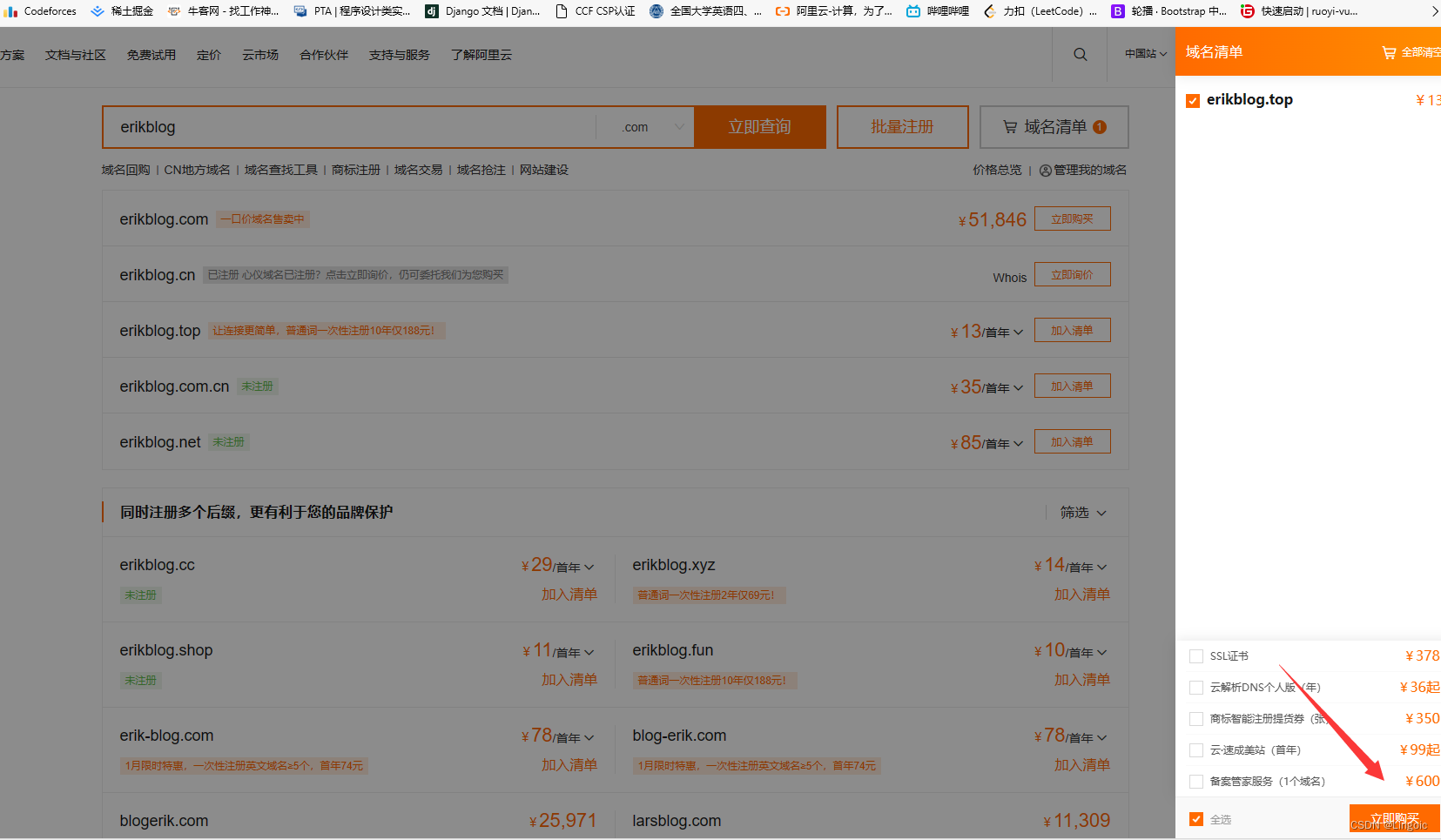Open the 稀土掘金 bookmark
The image size is (1441, 840).
122,11
